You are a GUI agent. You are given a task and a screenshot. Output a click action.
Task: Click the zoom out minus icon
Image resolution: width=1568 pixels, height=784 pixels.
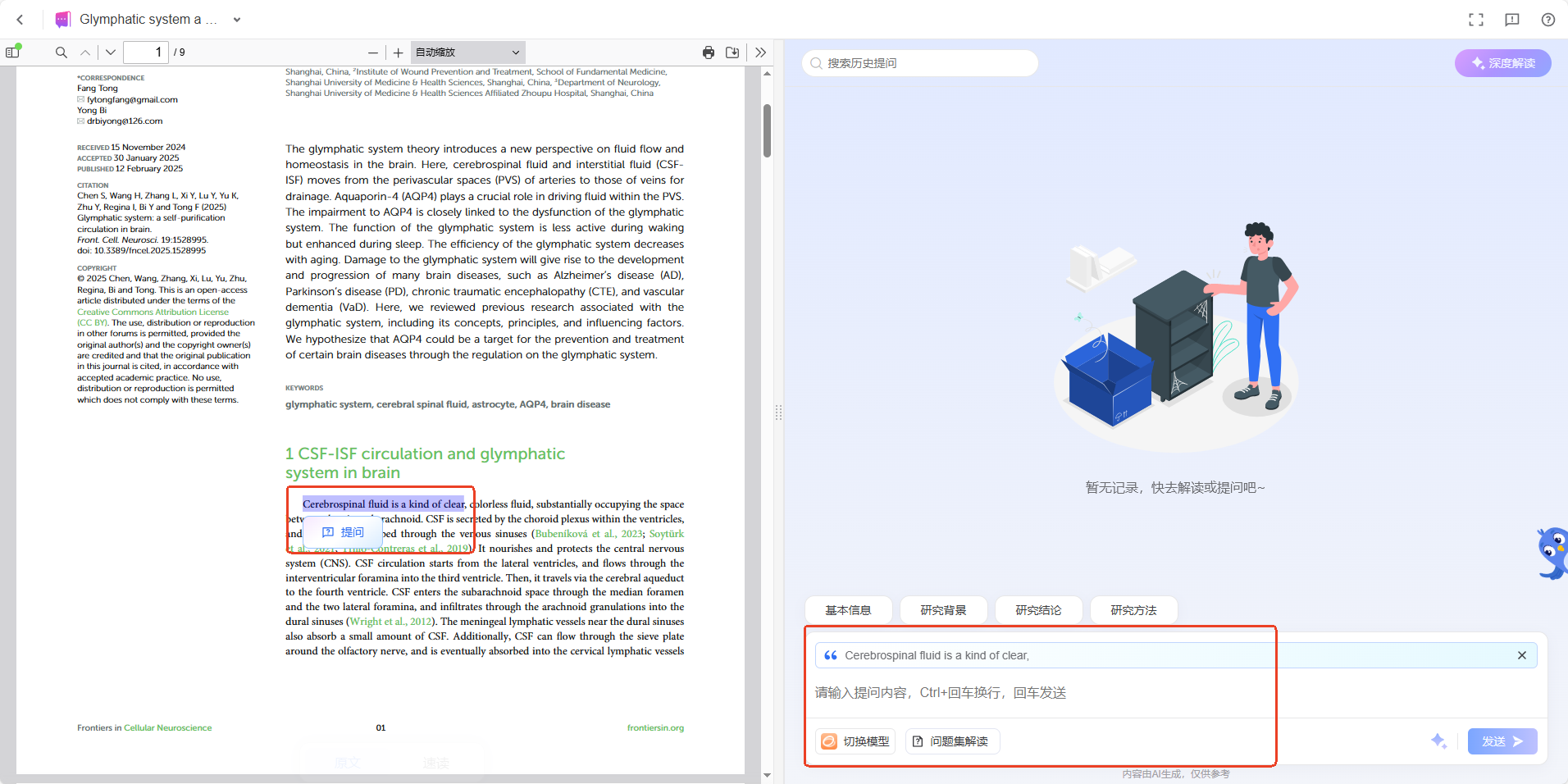(373, 52)
